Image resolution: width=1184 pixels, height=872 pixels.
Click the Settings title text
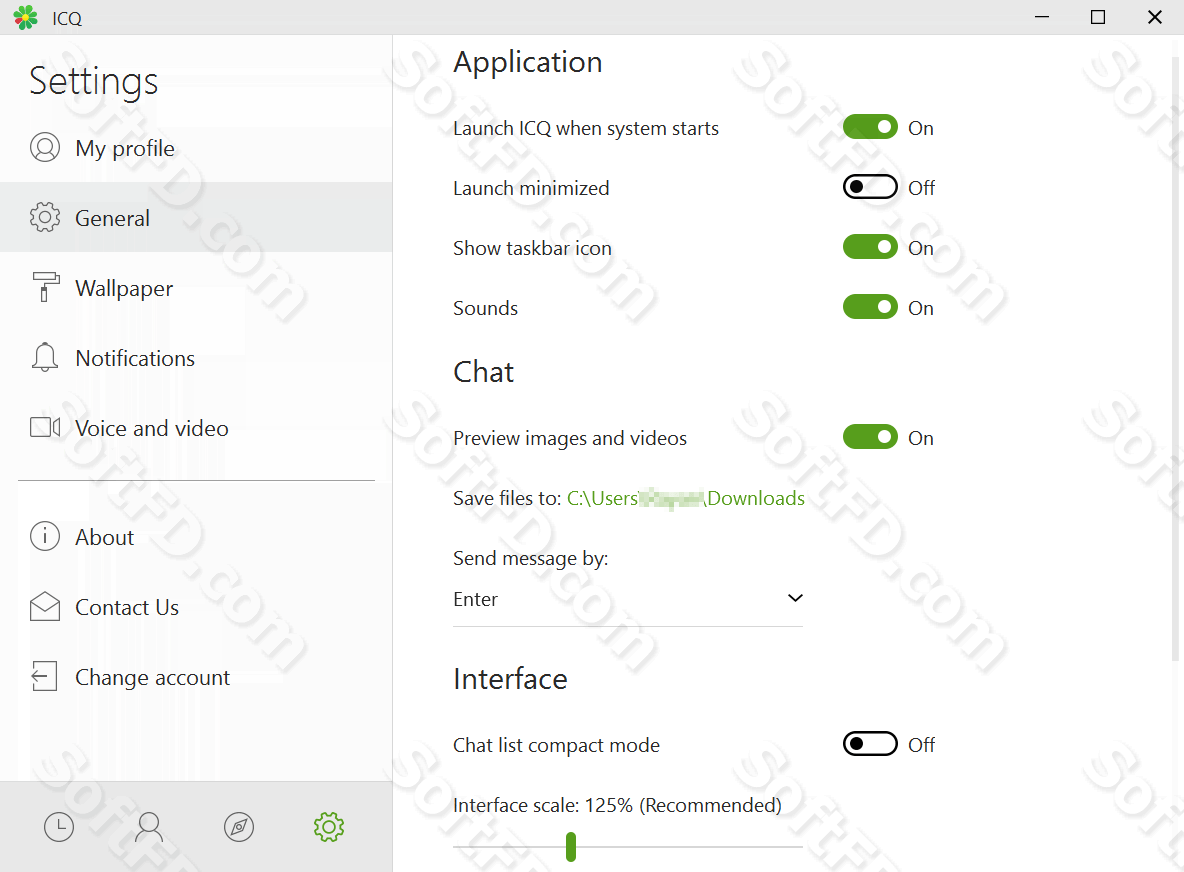(x=94, y=81)
